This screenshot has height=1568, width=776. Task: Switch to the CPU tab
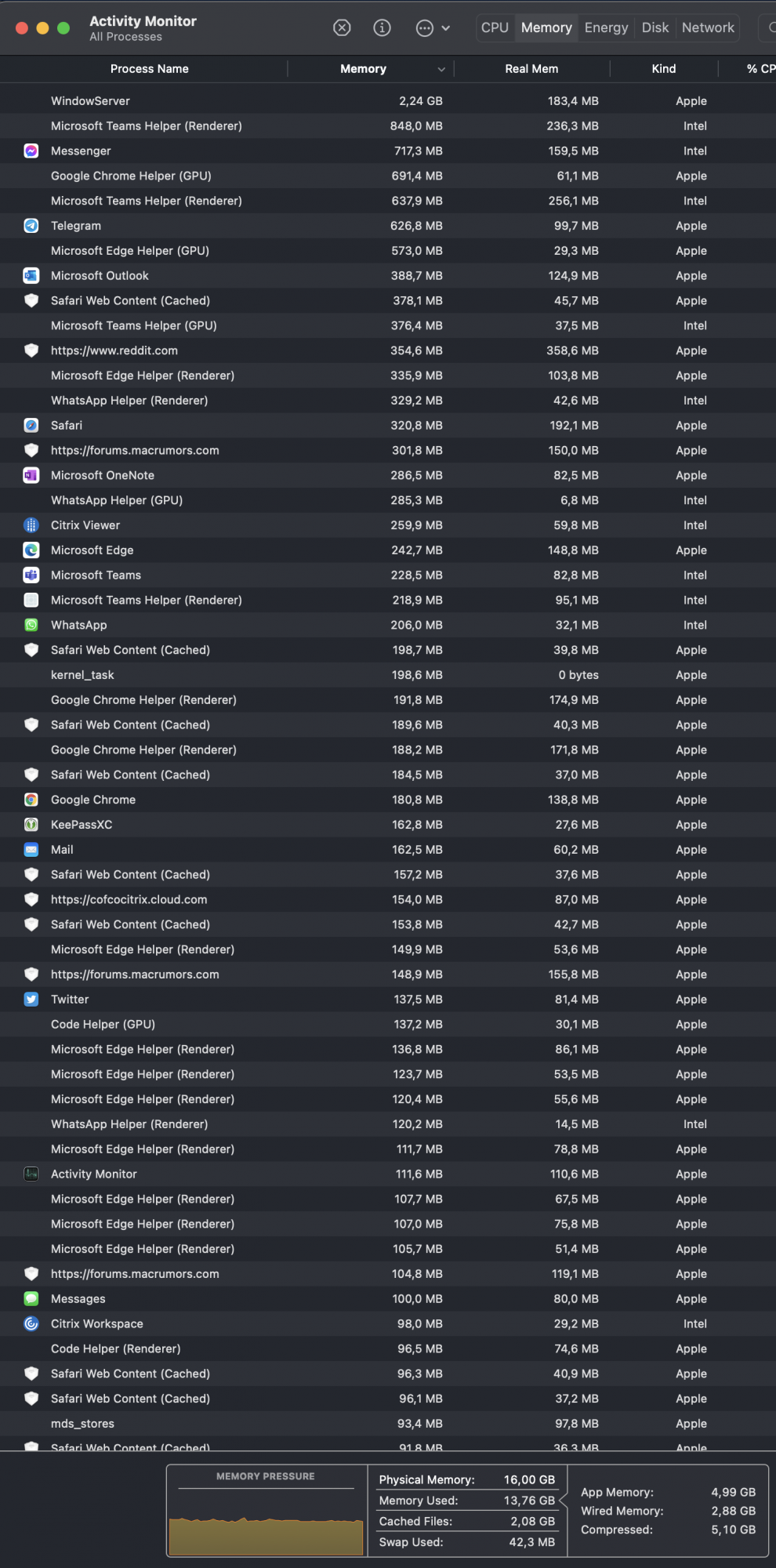495,27
